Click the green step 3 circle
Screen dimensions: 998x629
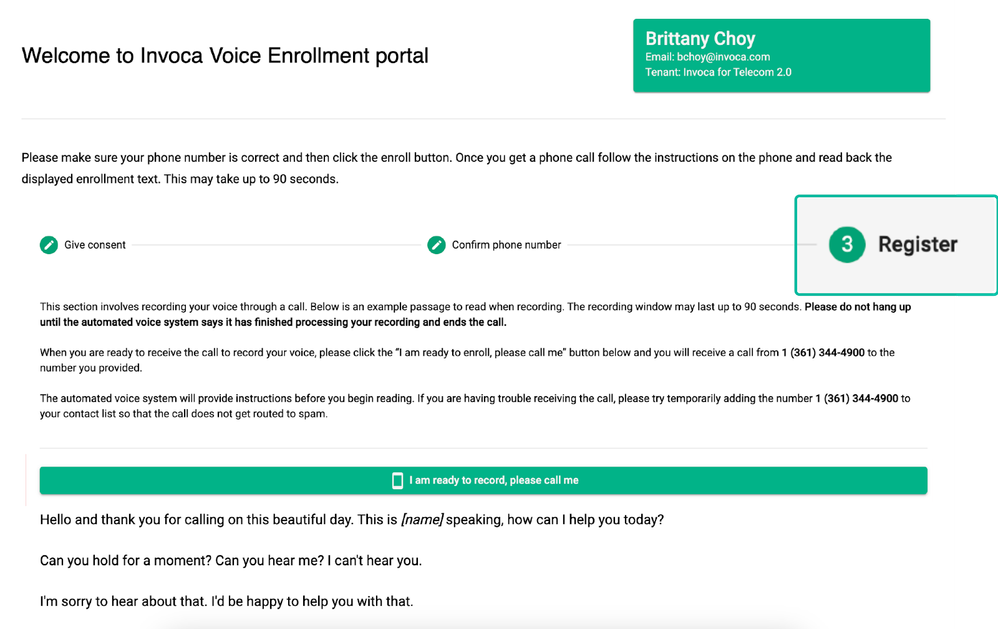tap(846, 245)
